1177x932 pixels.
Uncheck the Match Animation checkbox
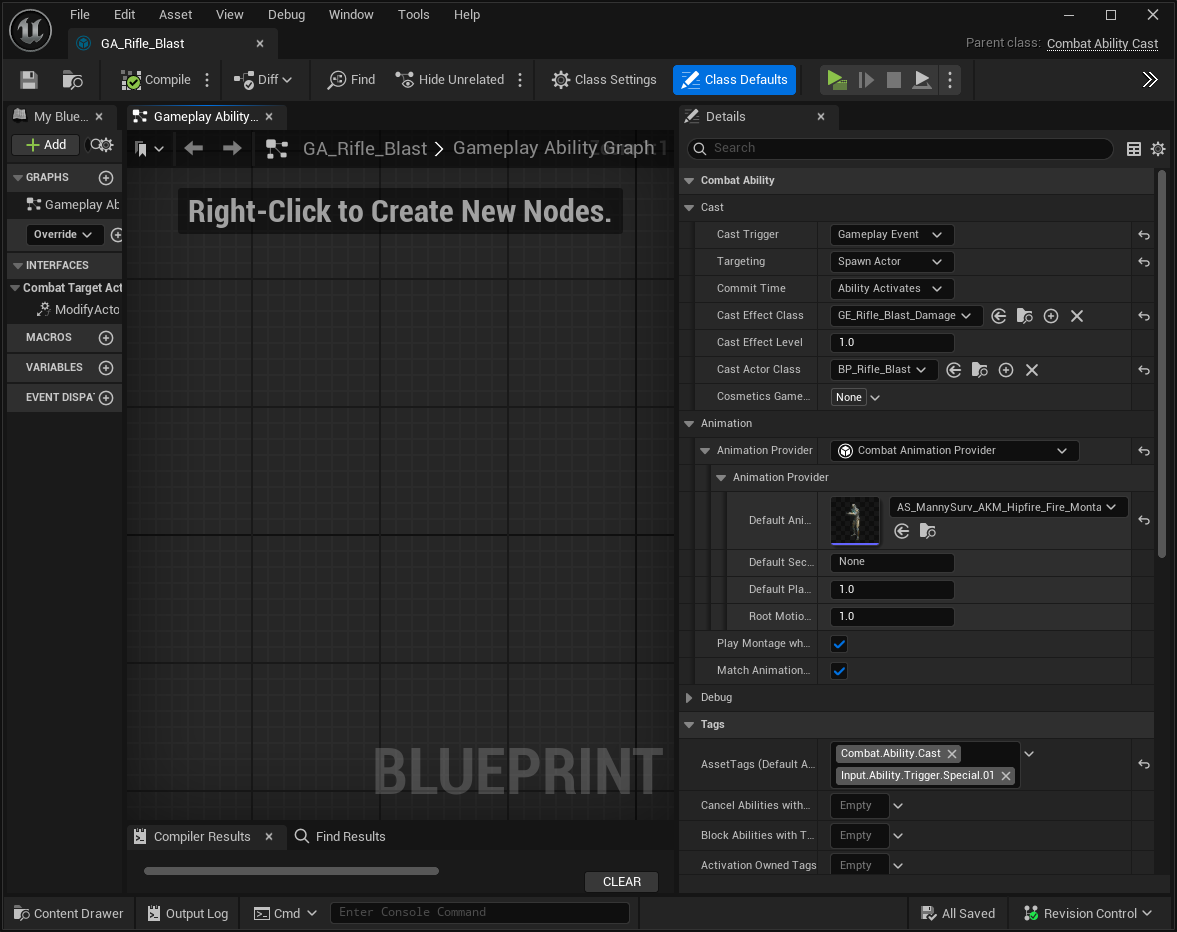(x=839, y=671)
